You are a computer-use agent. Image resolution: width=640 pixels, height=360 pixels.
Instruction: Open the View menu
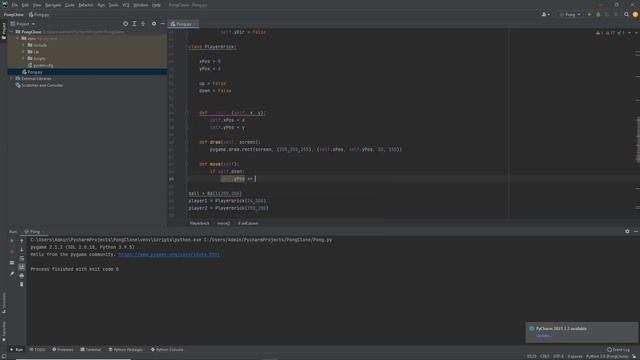[37, 5]
